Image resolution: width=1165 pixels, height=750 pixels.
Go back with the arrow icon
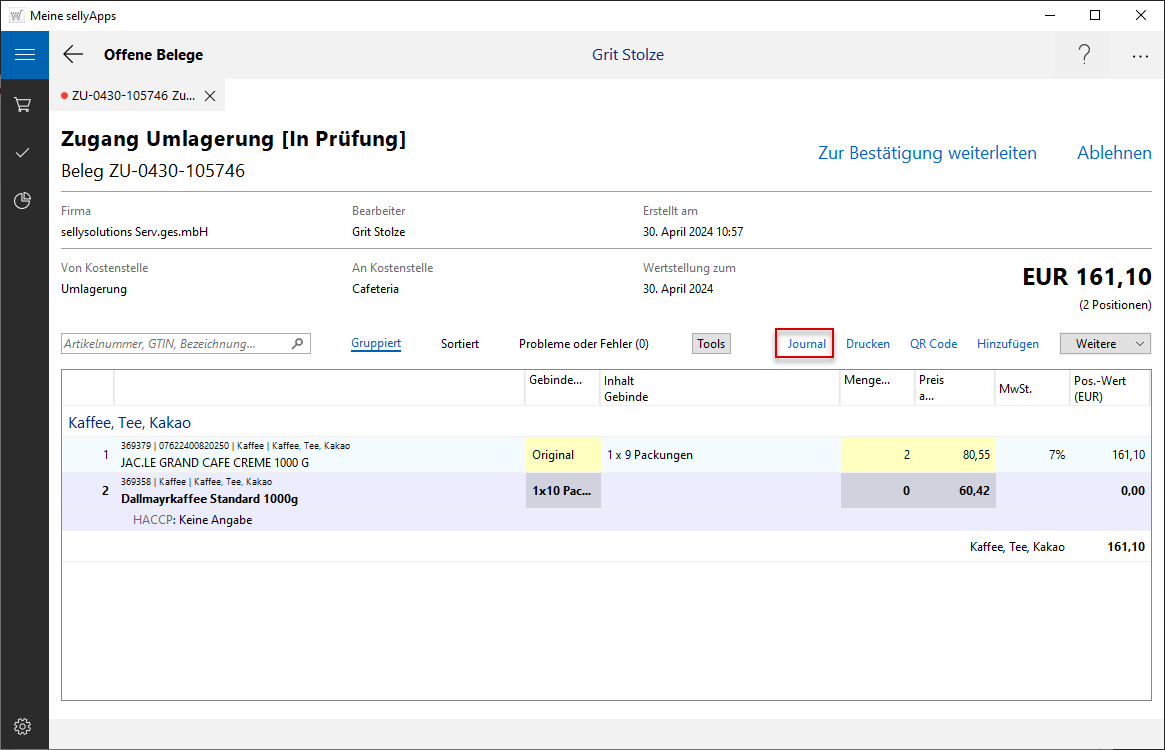pos(73,55)
